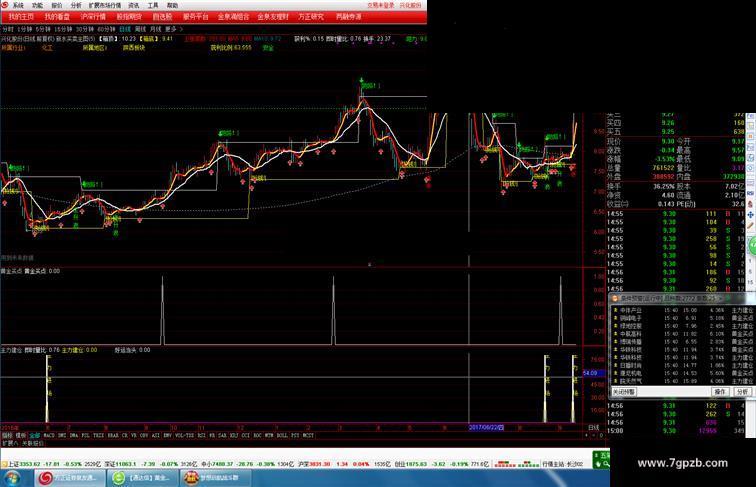
Task: Select MACD indicator
Action: coord(49,435)
